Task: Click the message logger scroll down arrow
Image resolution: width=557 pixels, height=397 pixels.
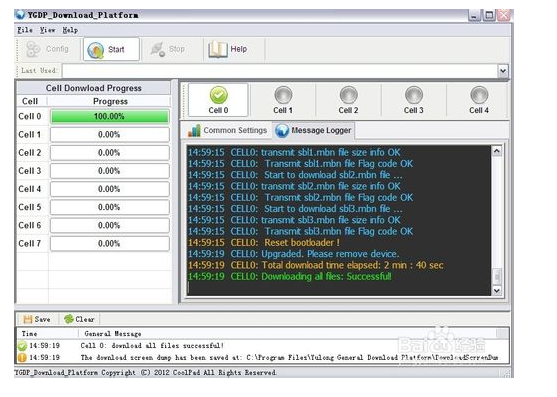Action: 497,290
